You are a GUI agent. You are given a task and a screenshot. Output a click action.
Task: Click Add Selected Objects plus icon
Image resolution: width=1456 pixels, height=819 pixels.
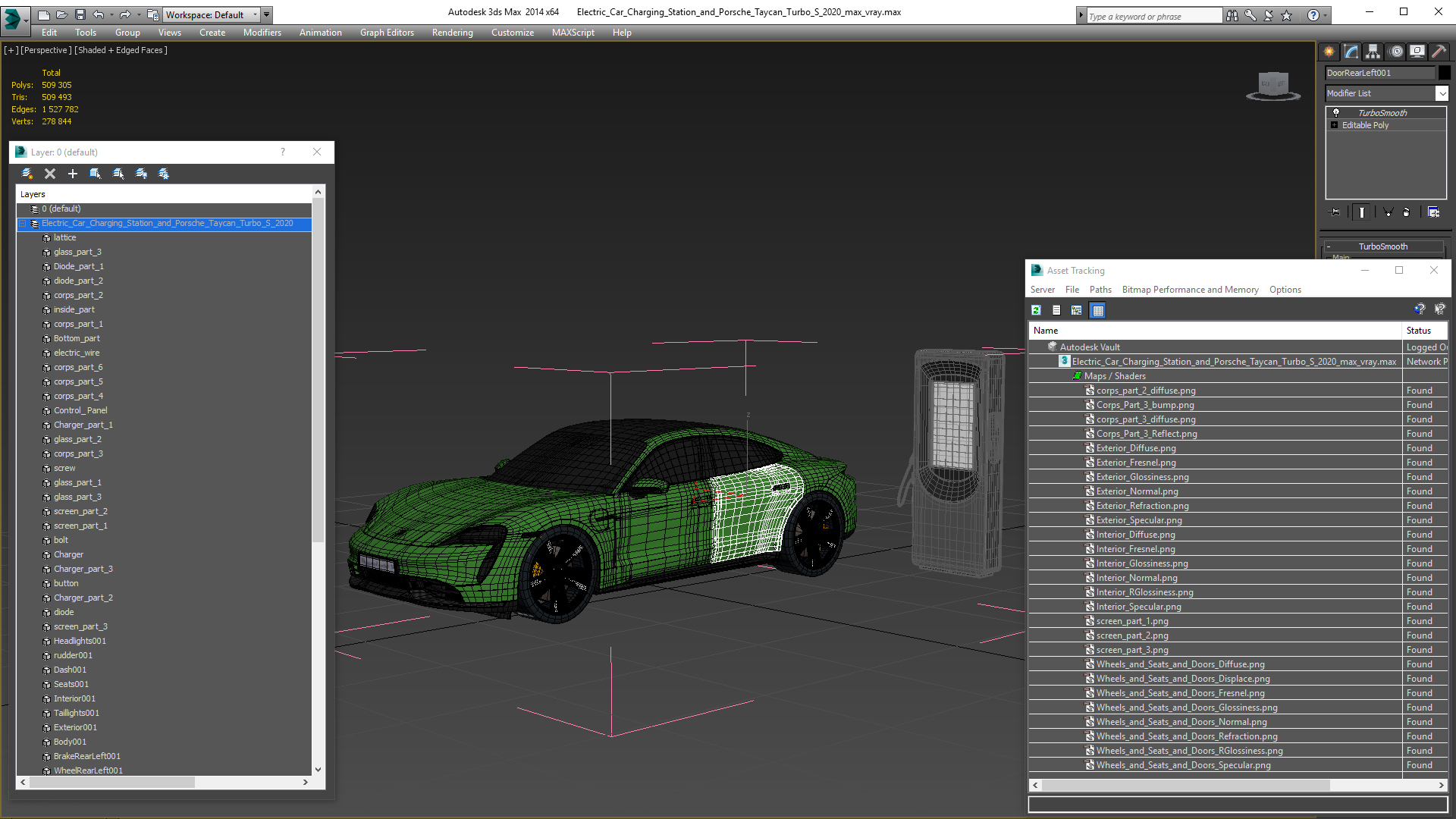73,174
